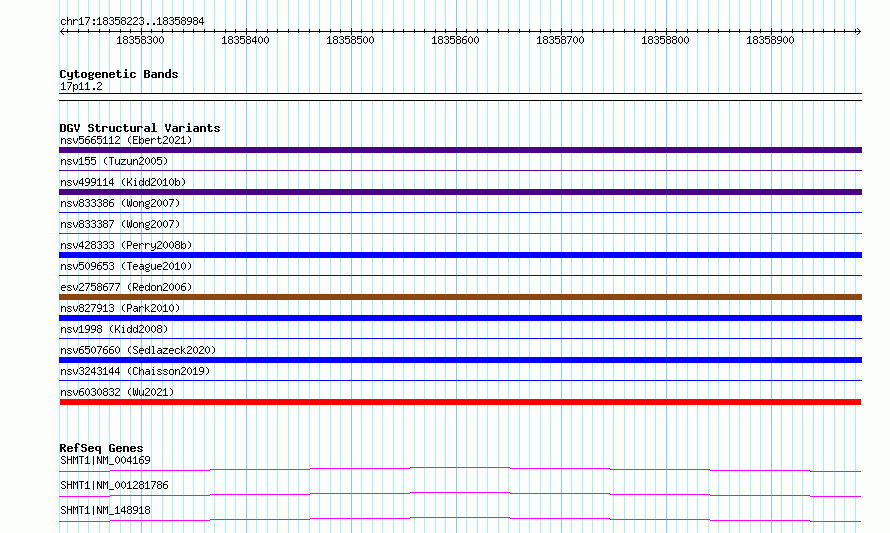Open variant nsv509653 (Teague2010) label

(126, 266)
